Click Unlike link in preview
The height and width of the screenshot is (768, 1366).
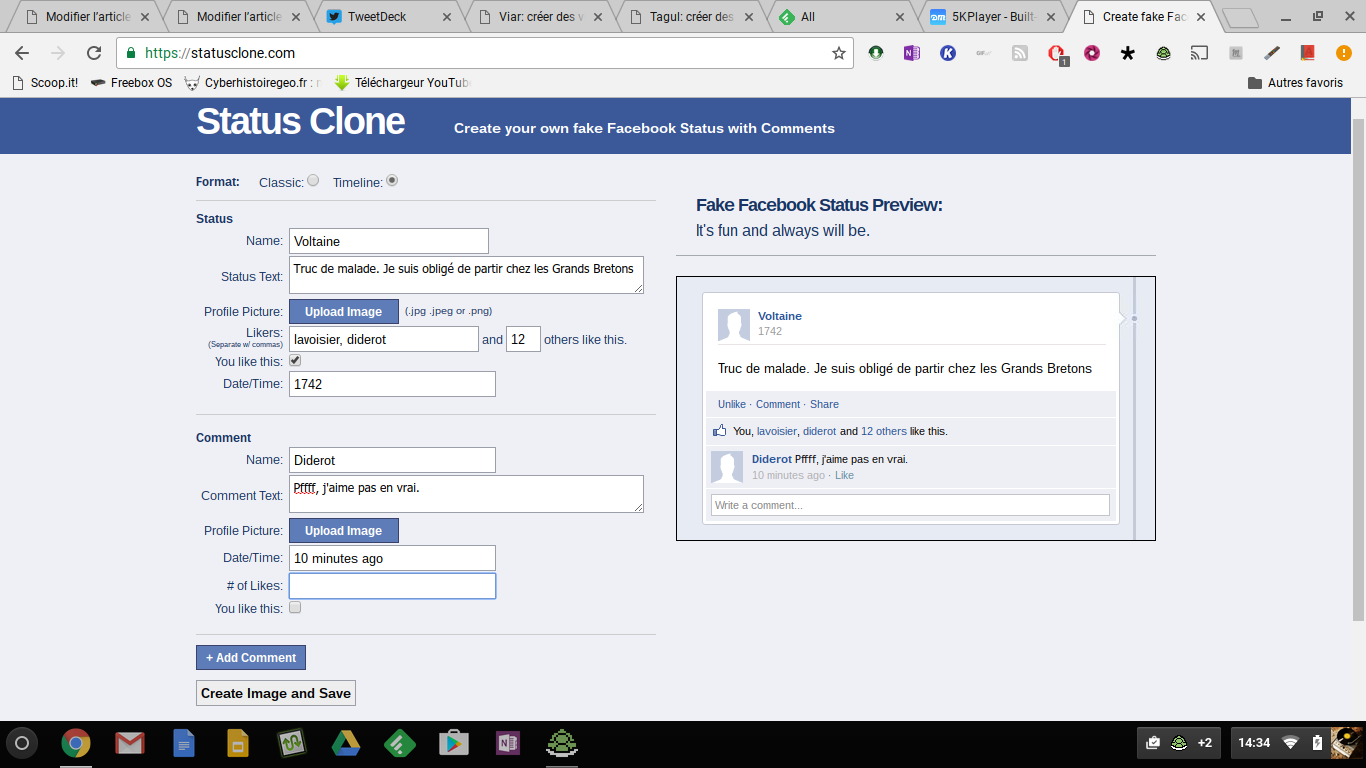pos(732,404)
